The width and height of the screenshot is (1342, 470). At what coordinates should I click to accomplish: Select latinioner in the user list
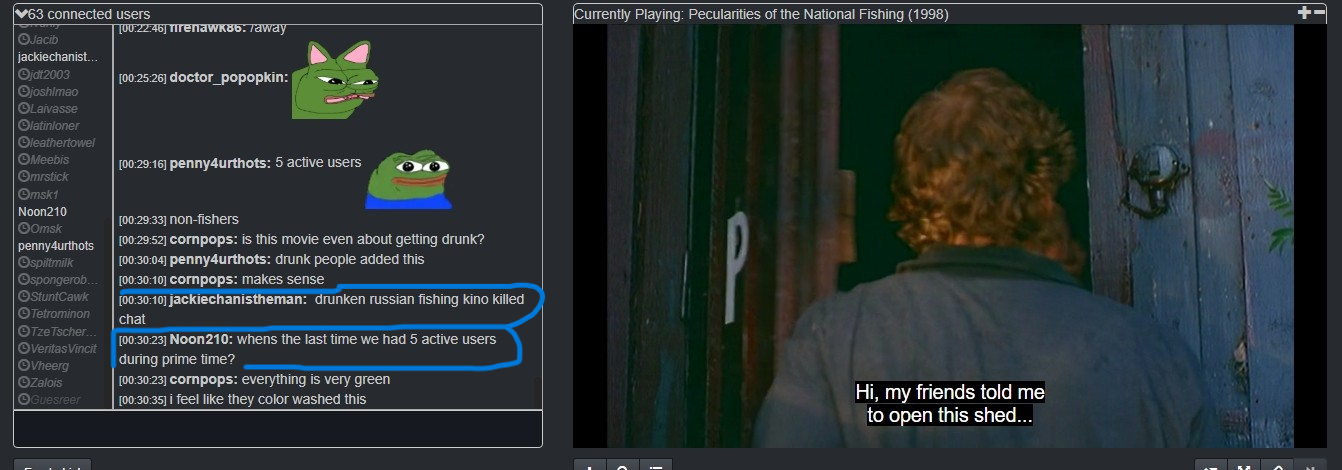pyautogui.click(x=55, y=126)
